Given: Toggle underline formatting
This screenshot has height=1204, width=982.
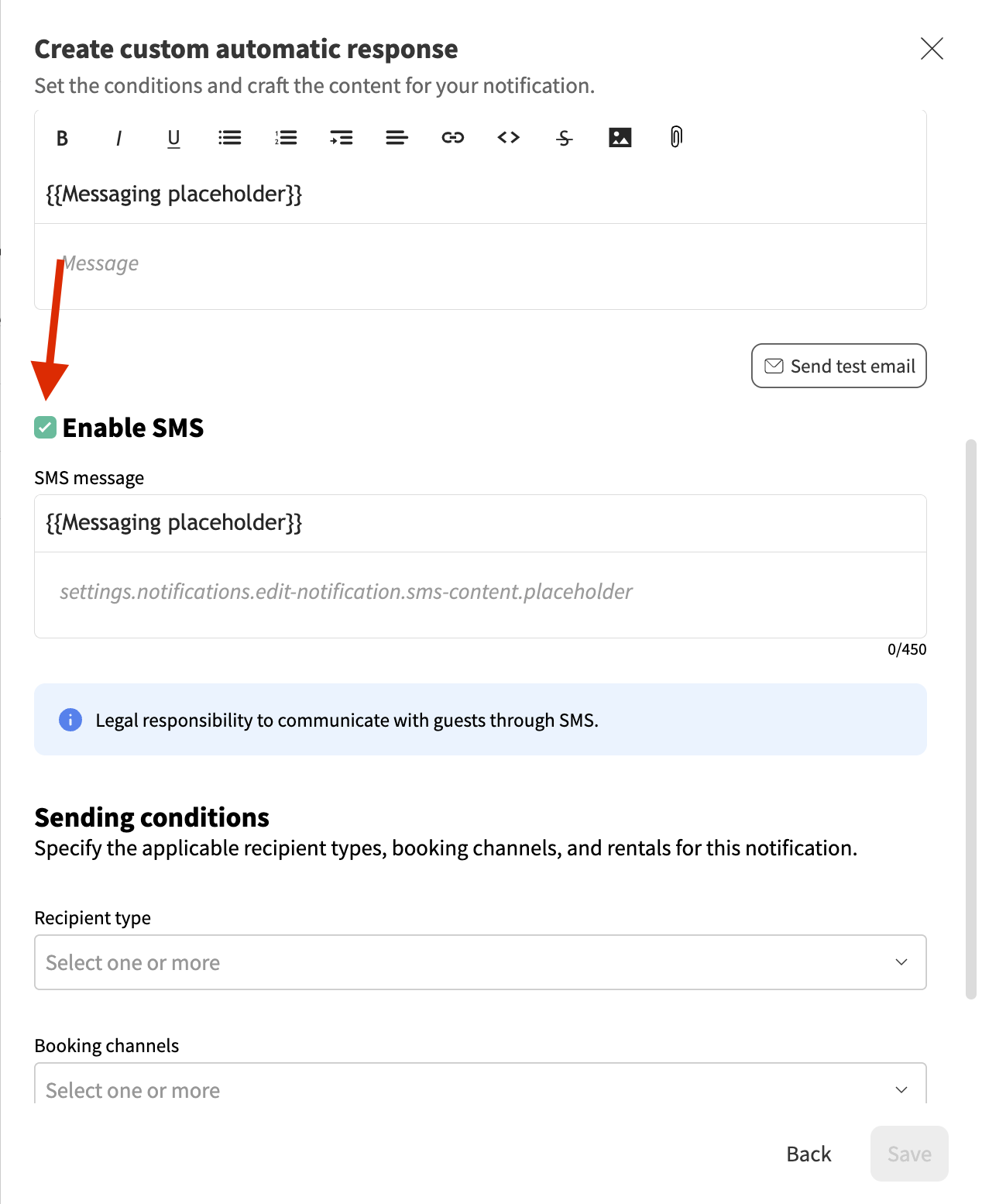Looking at the screenshot, I should point(173,138).
